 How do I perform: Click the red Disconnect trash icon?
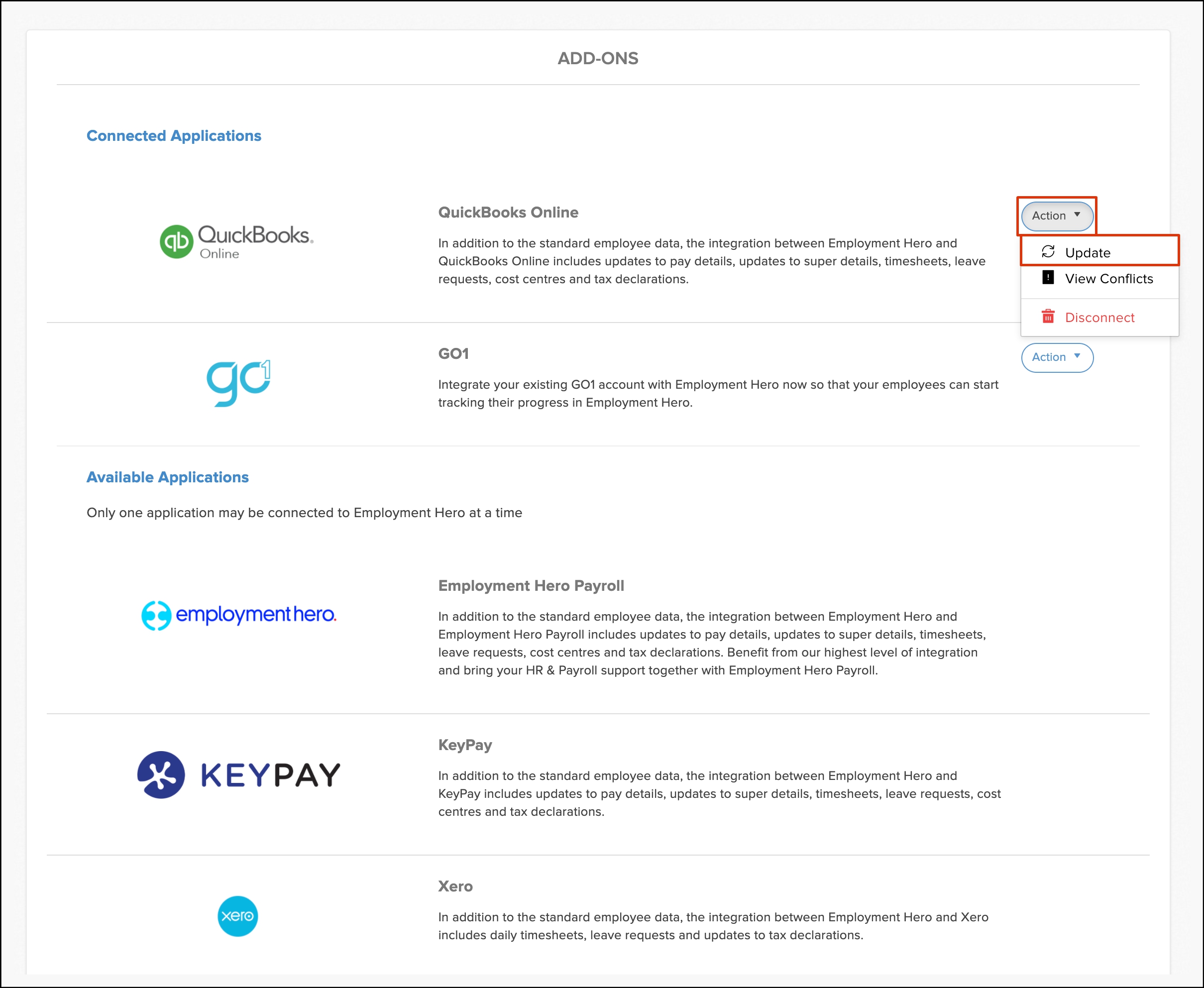(1048, 317)
